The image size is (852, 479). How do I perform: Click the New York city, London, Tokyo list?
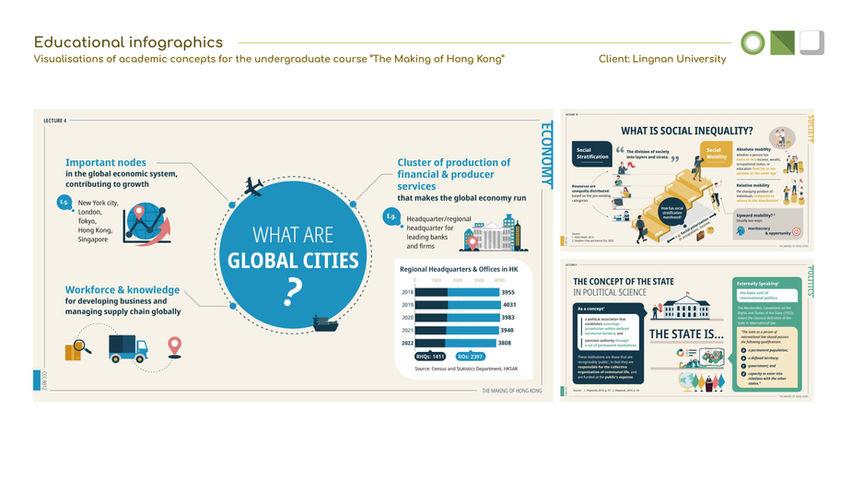point(98,221)
